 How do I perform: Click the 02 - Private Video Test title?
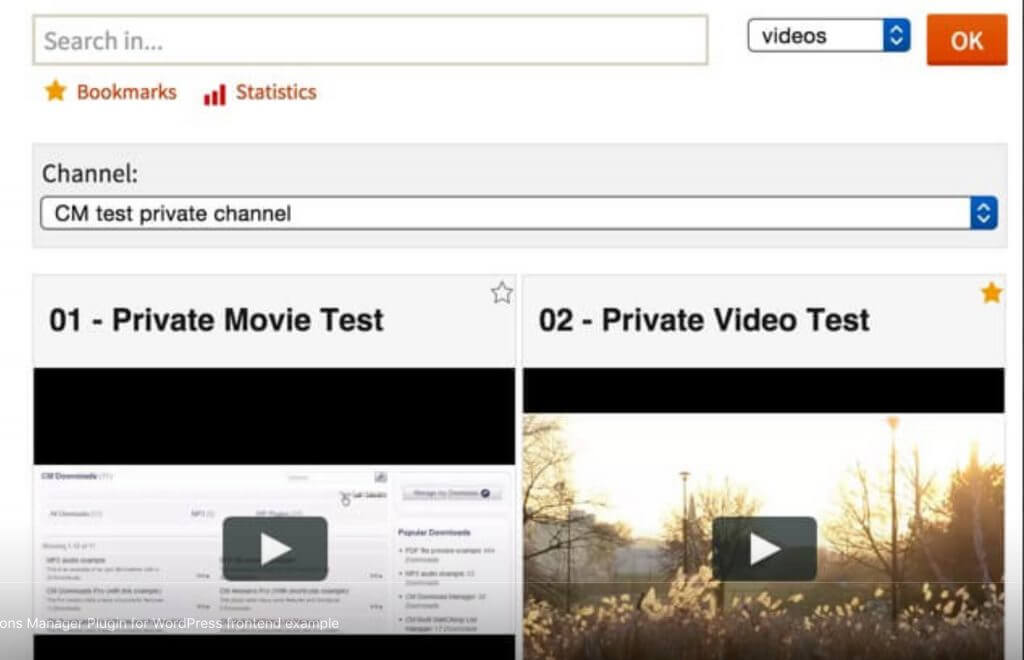pos(704,320)
